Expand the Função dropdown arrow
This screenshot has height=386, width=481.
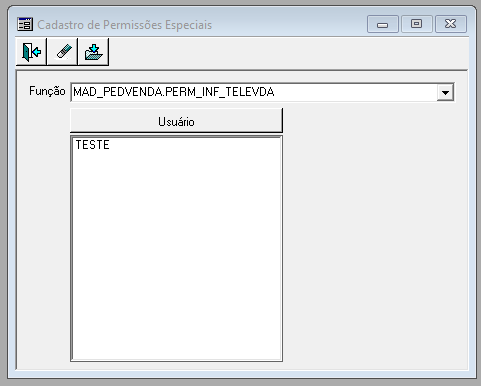[x=445, y=92]
